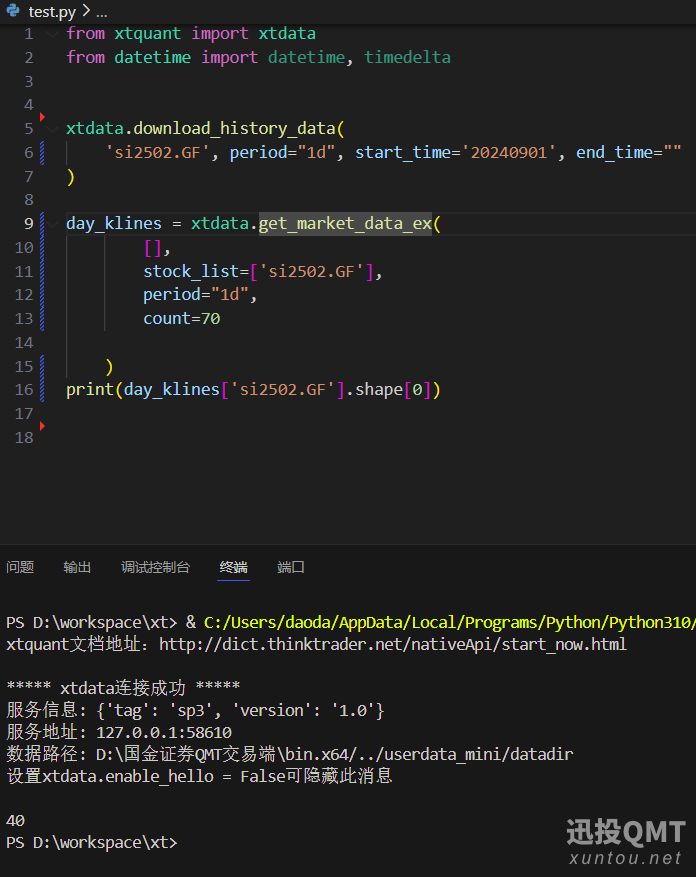The height and width of the screenshot is (877, 696).
Task: Collapse the download_history_data fold arrow on line 5
Action: coord(53,129)
